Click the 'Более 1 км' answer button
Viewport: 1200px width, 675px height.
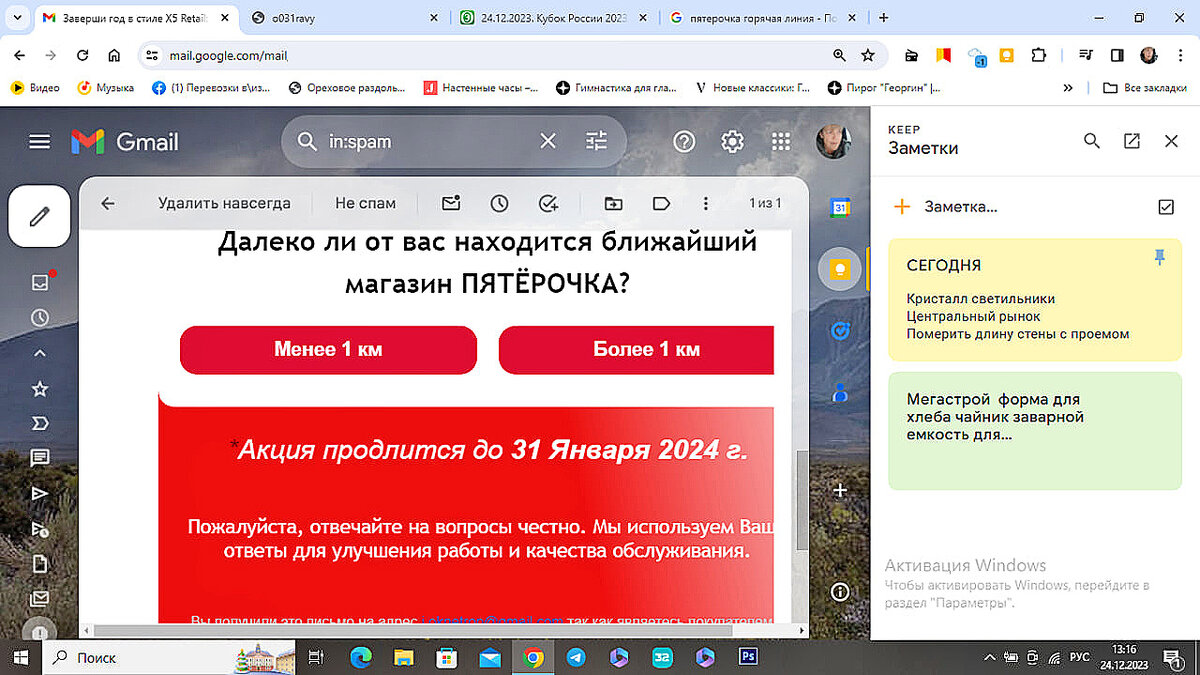pyautogui.click(x=637, y=350)
